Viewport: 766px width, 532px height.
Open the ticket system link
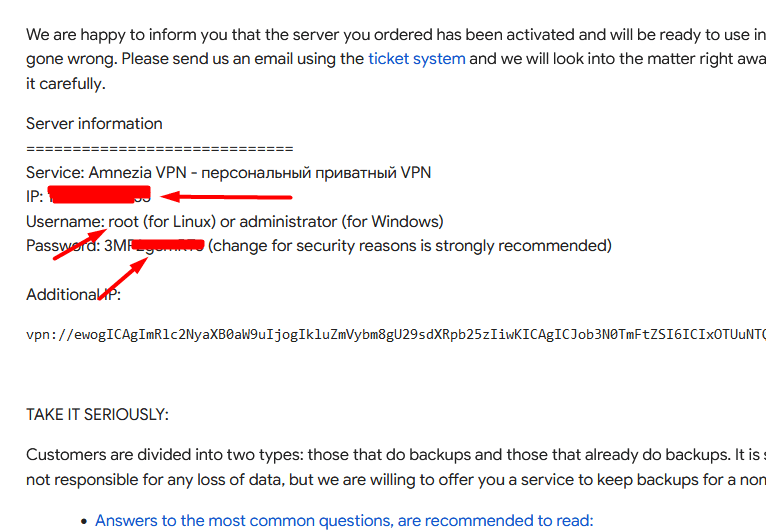[416, 59]
